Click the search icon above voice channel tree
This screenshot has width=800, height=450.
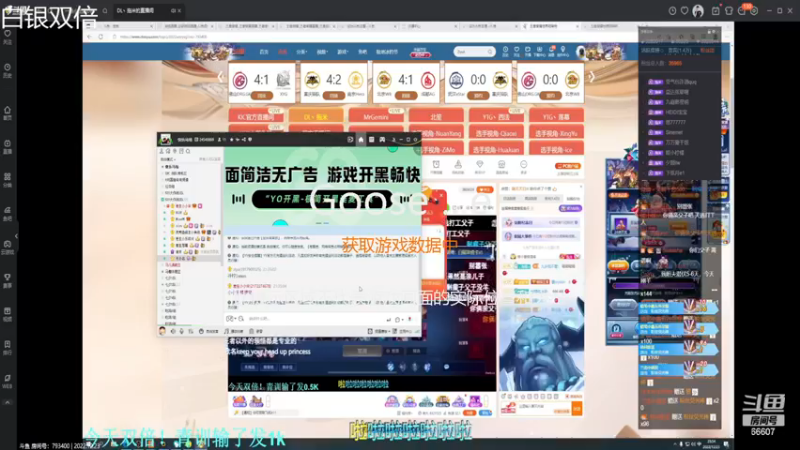(188, 152)
